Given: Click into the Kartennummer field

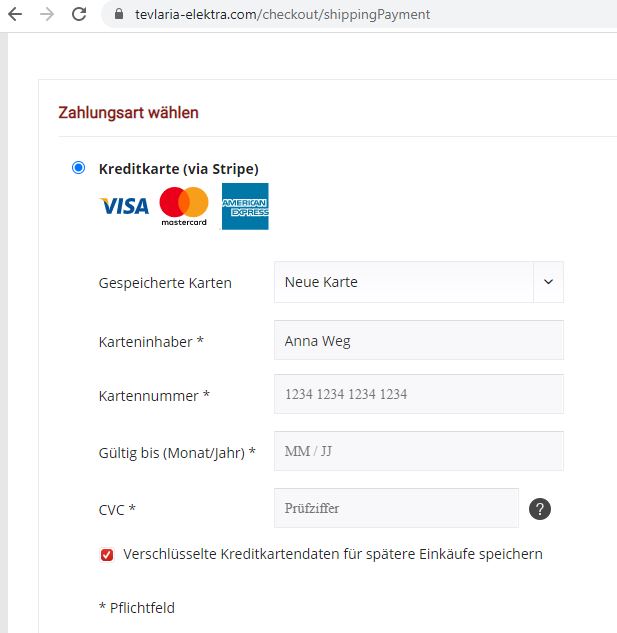Looking at the screenshot, I should [419, 394].
